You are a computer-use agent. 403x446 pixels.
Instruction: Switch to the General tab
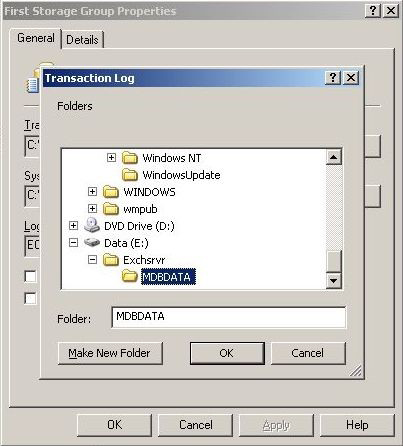click(36, 38)
